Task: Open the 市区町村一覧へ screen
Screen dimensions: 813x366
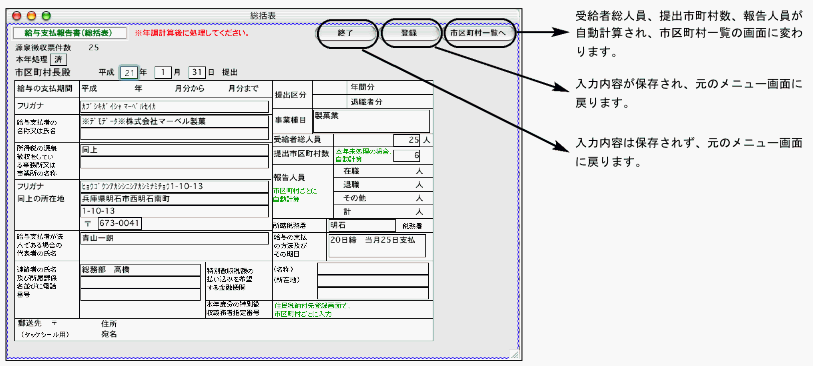Action: pyautogui.click(x=480, y=33)
